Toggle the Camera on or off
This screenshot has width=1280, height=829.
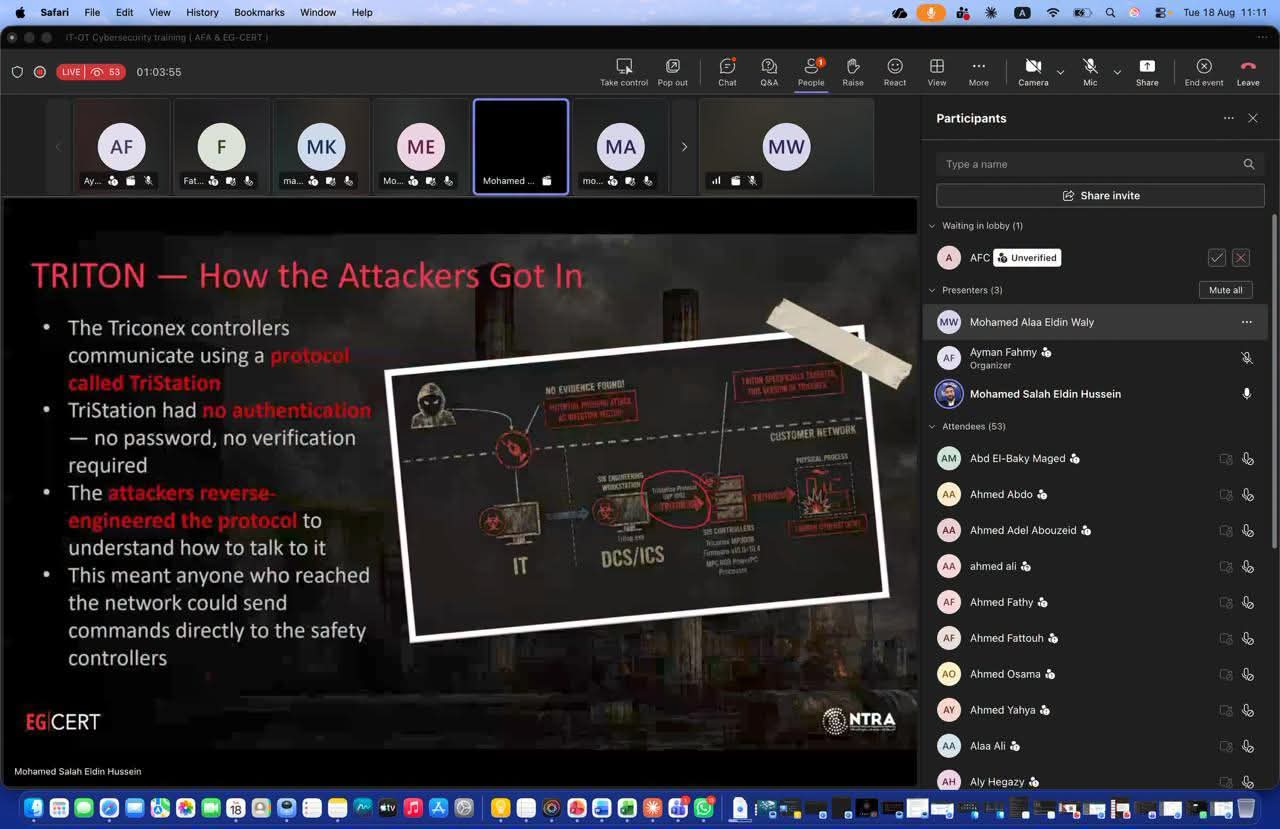(x=1033, y=72)
